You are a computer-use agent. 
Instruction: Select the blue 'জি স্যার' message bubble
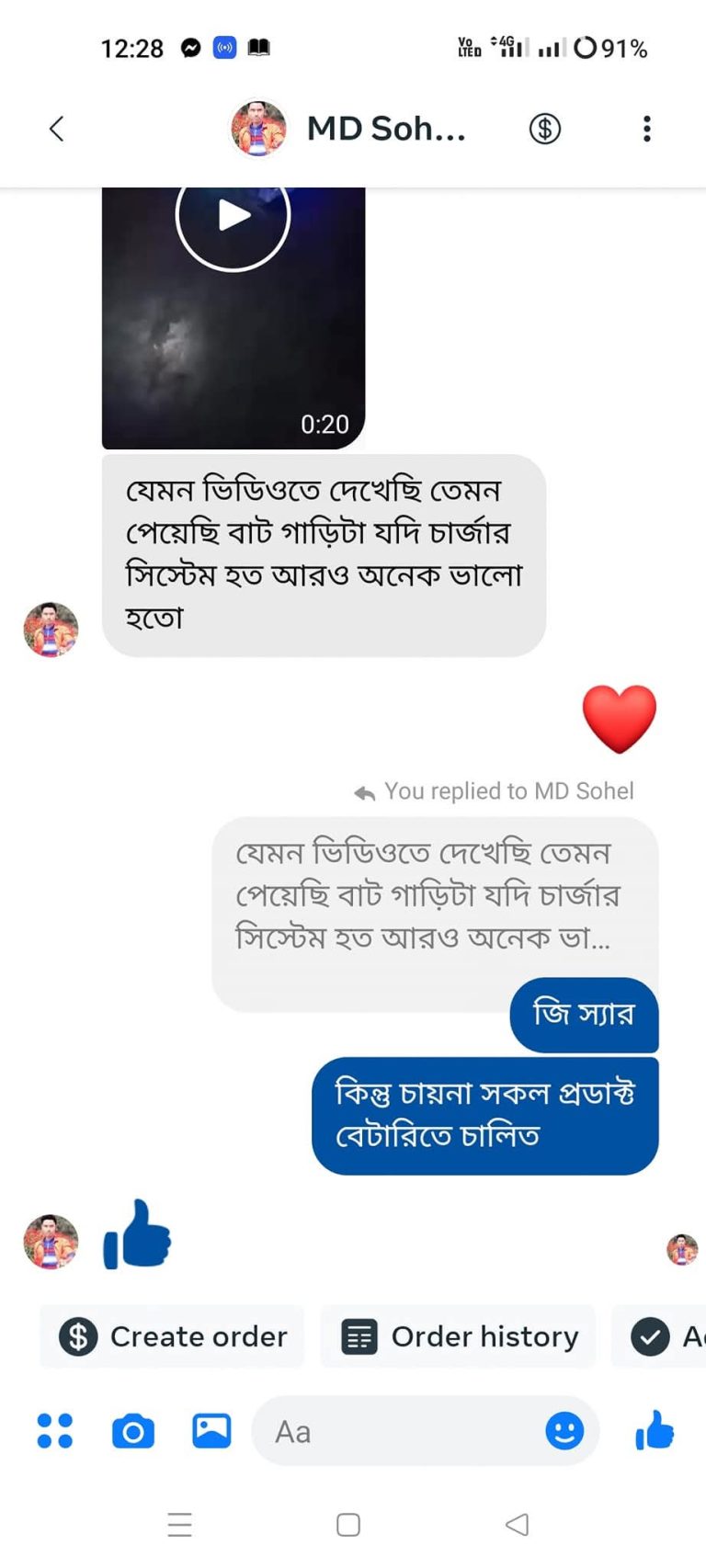tap(584, 1014)
